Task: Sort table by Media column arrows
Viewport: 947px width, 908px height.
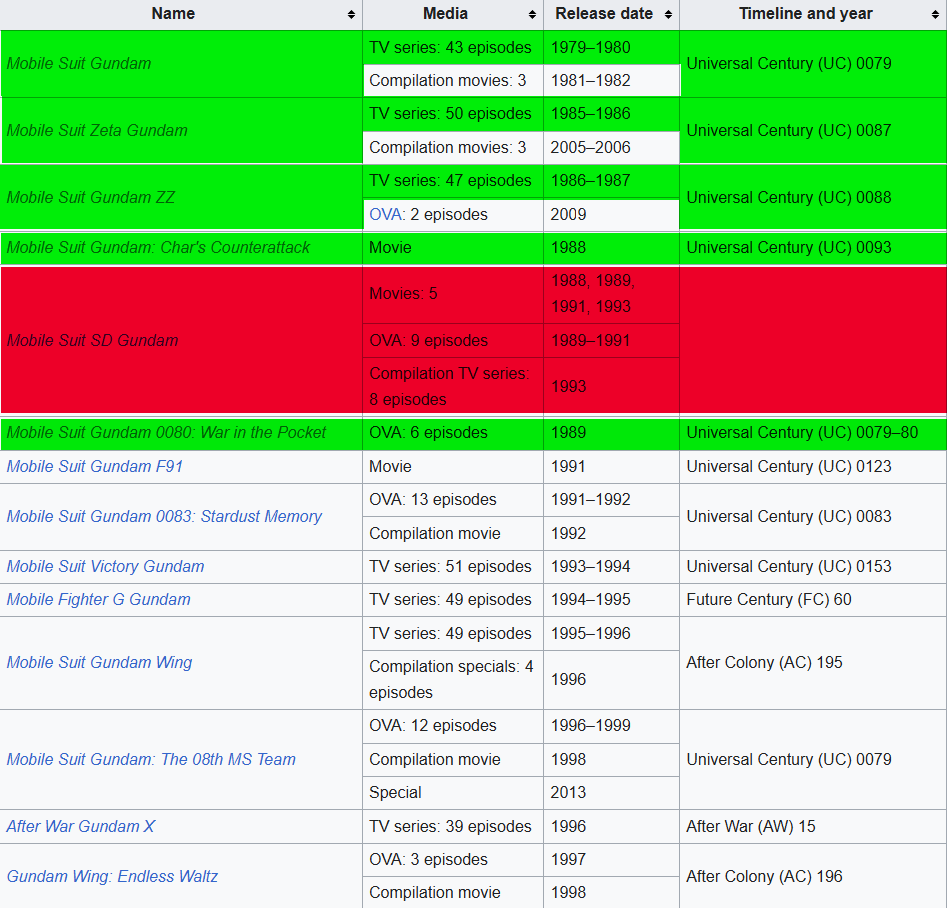Action: click(532, 14)
